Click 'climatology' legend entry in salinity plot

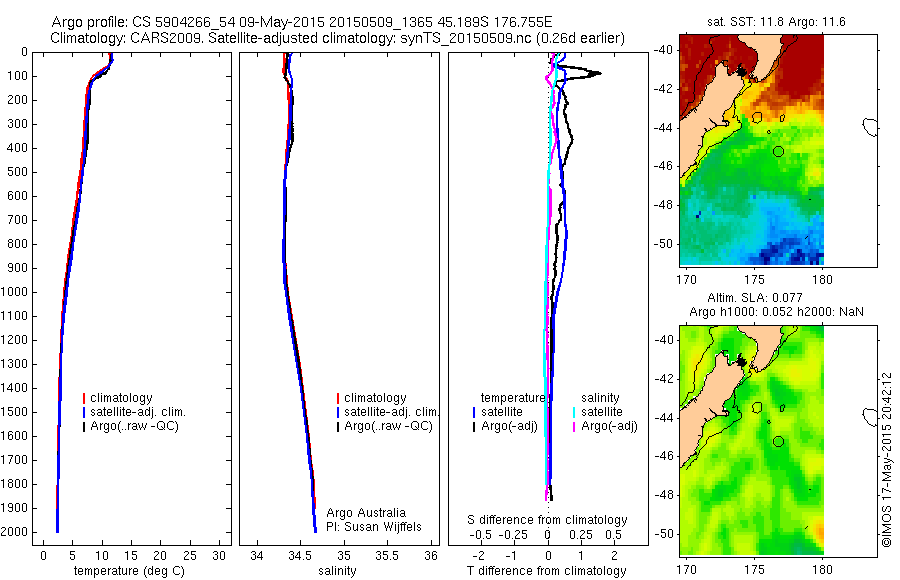point(375,398)
